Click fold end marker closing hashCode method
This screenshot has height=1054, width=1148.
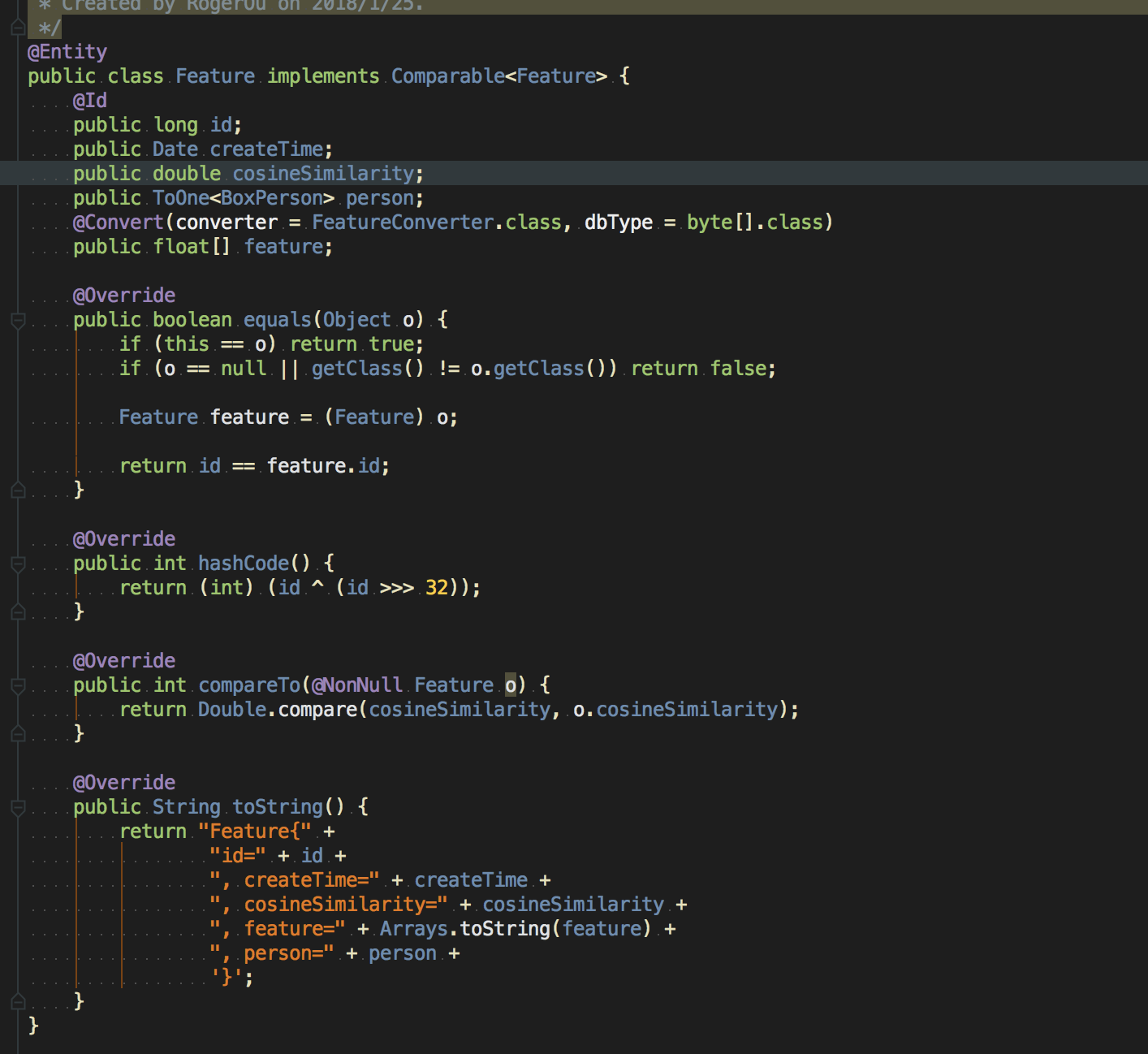point(18,612)
